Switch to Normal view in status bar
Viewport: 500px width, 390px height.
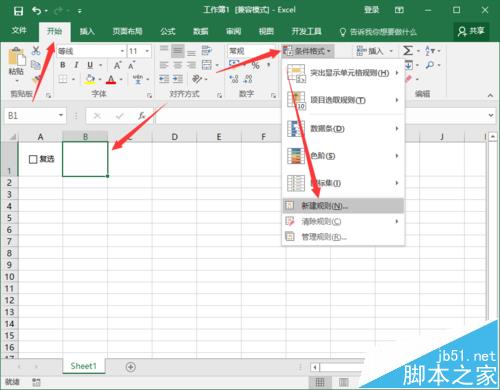pyautogui.click(x=320, y=382)
